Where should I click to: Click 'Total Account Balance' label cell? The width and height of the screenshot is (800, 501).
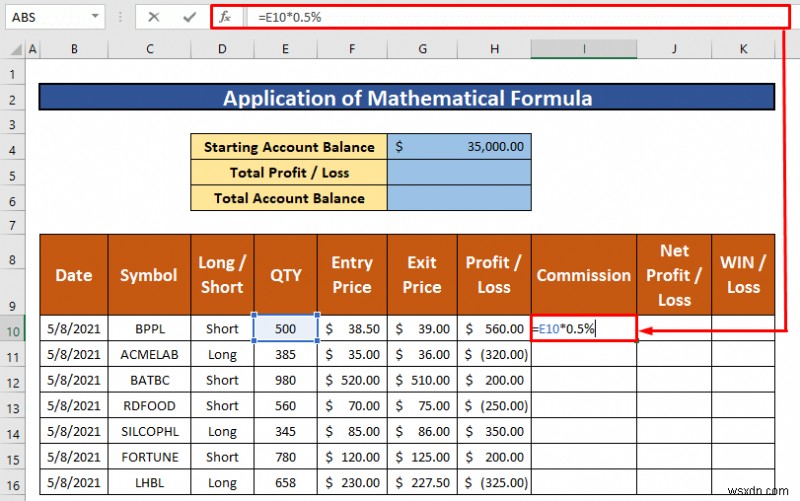289,198
